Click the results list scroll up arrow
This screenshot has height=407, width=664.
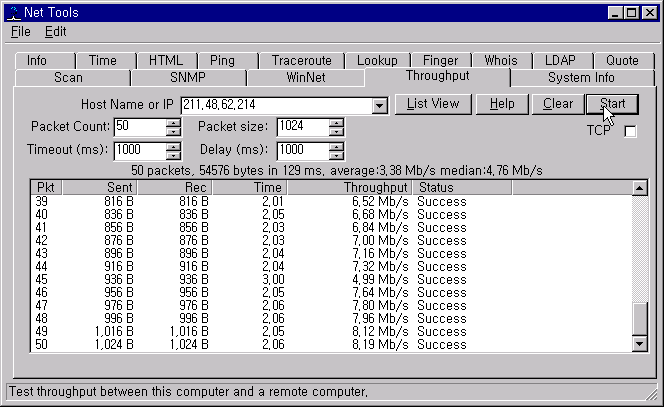pyautogui.click(x=639, y=188)
